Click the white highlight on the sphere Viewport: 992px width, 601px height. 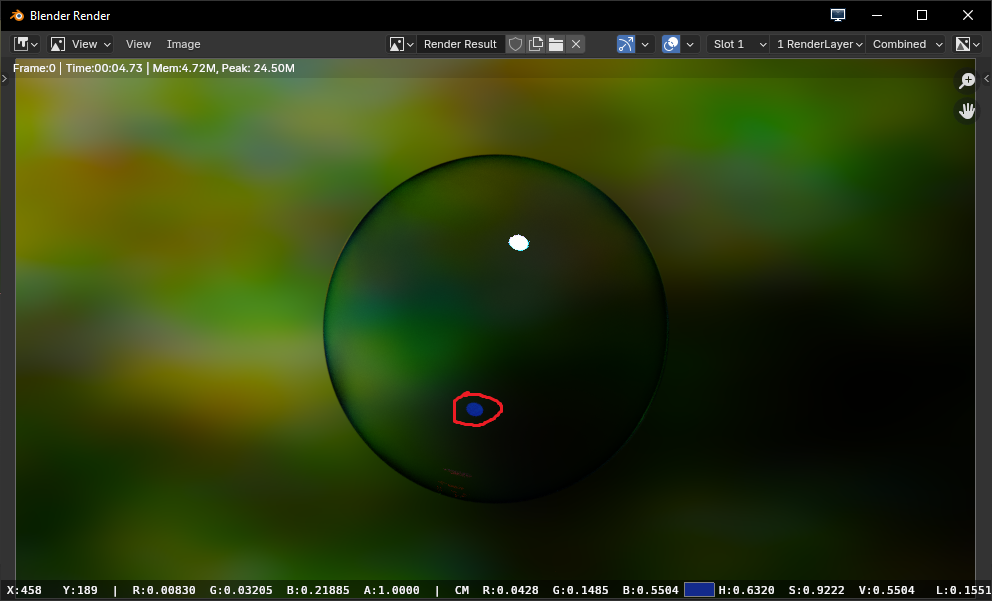click(518, 242)
